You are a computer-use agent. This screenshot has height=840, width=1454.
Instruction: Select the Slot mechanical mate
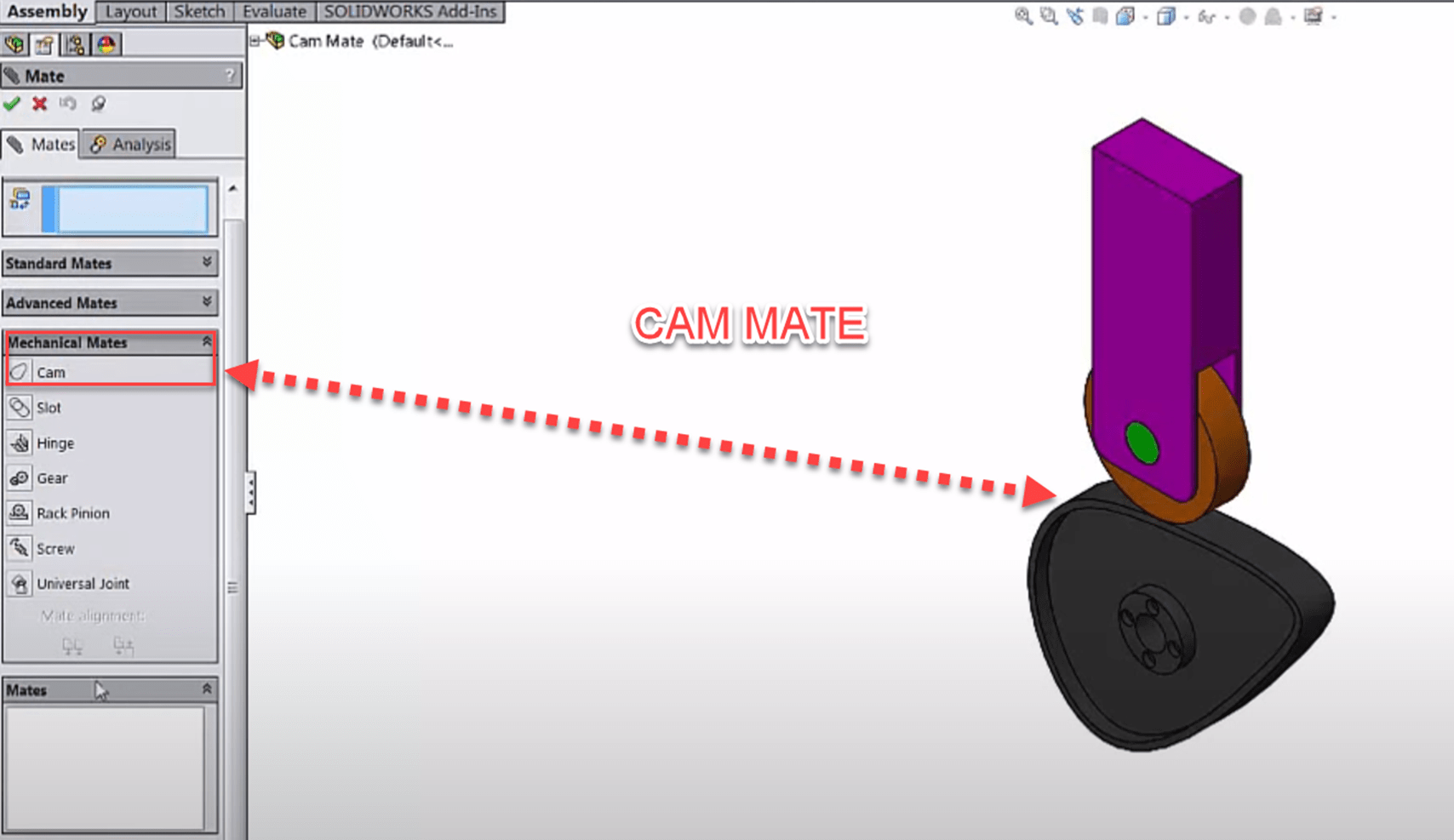coord(49,408)
